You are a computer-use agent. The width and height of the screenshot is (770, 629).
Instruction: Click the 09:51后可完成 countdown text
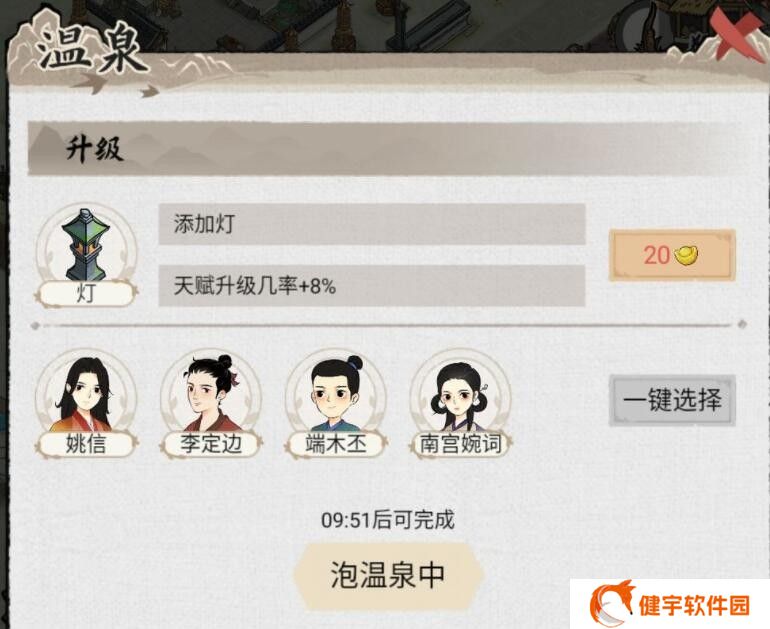(388, 520)
